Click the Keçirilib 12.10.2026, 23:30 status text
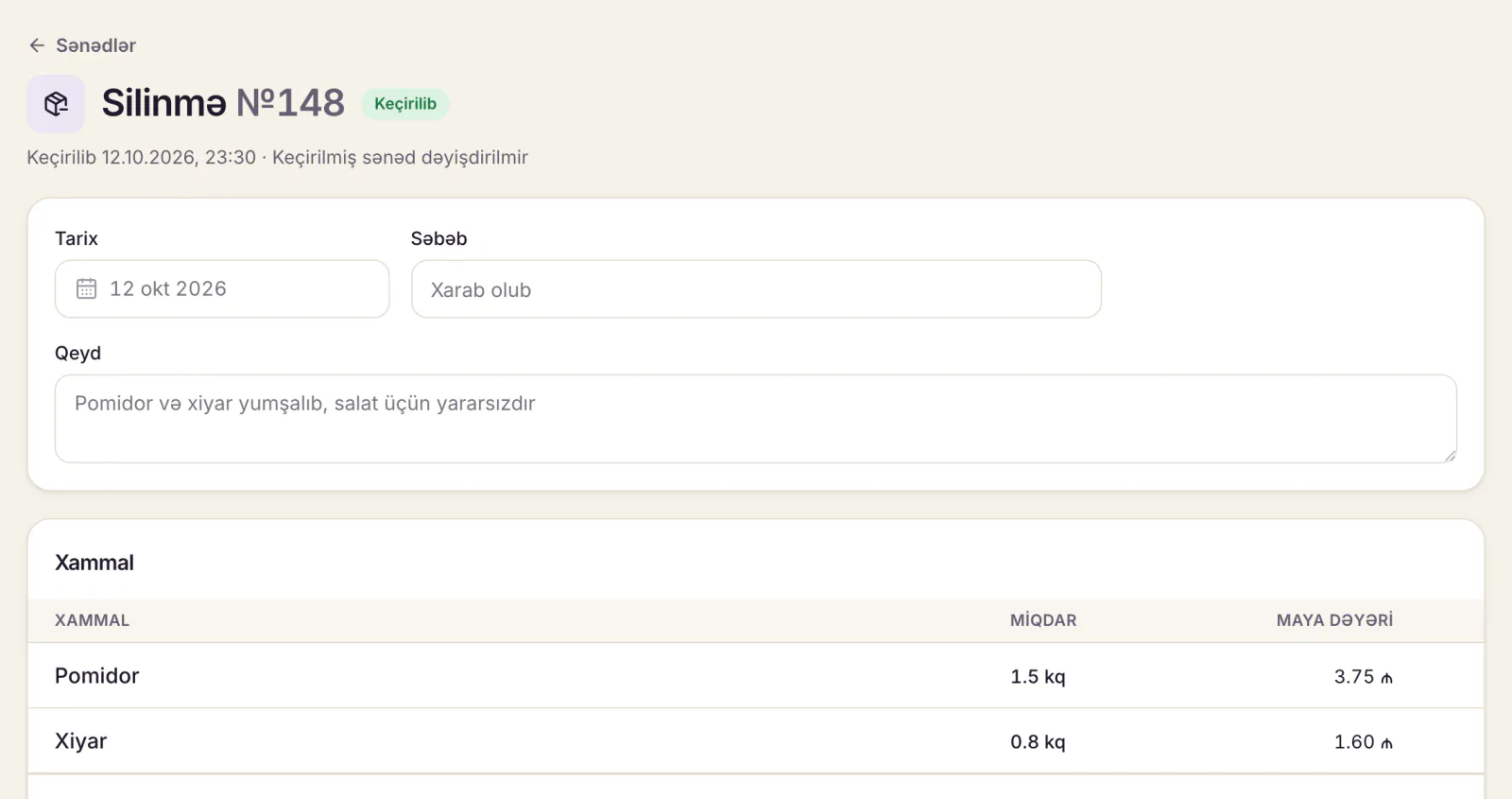The image size is (1512, 799). (142, 157)
